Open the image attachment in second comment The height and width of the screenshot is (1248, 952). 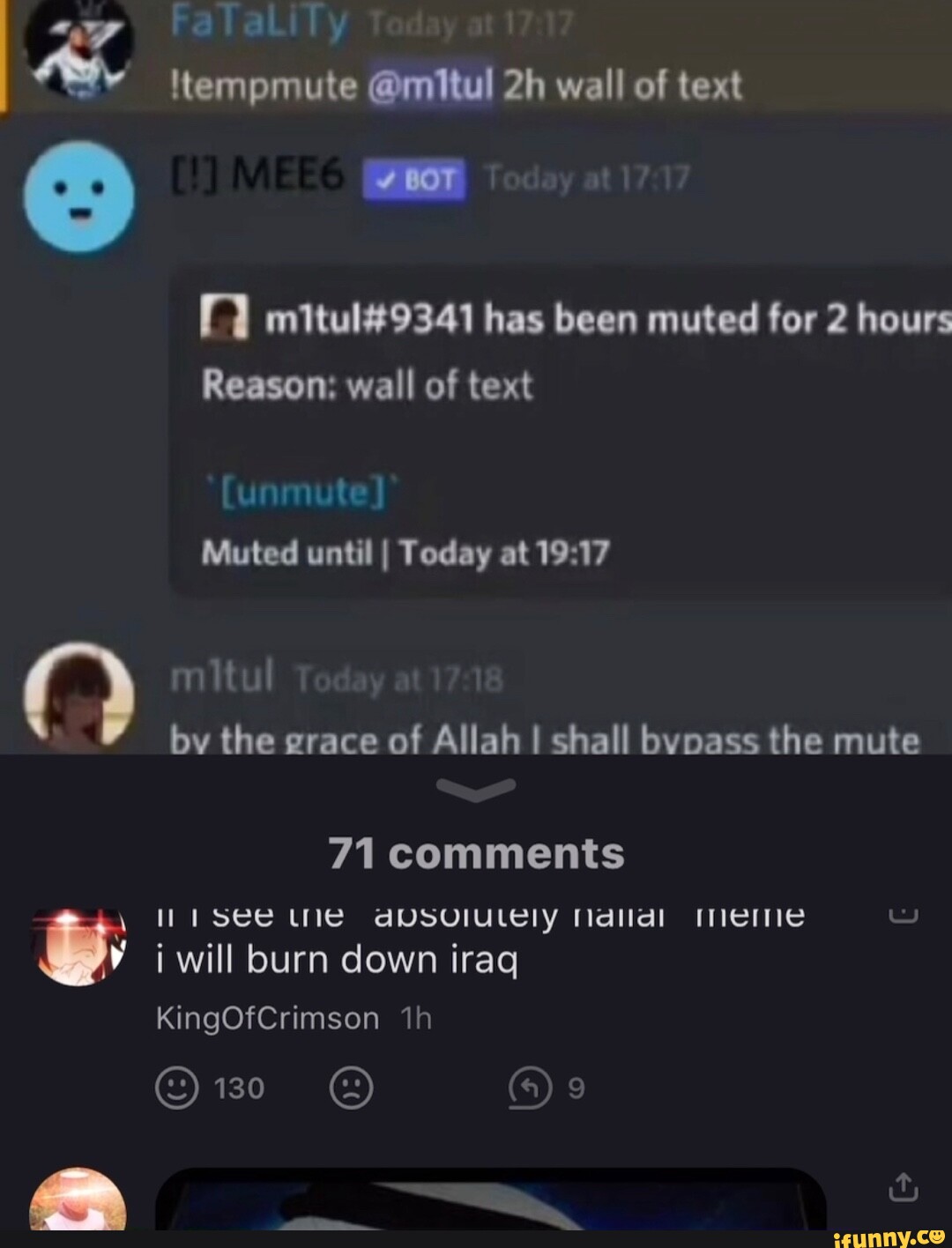coord(491,1199)
